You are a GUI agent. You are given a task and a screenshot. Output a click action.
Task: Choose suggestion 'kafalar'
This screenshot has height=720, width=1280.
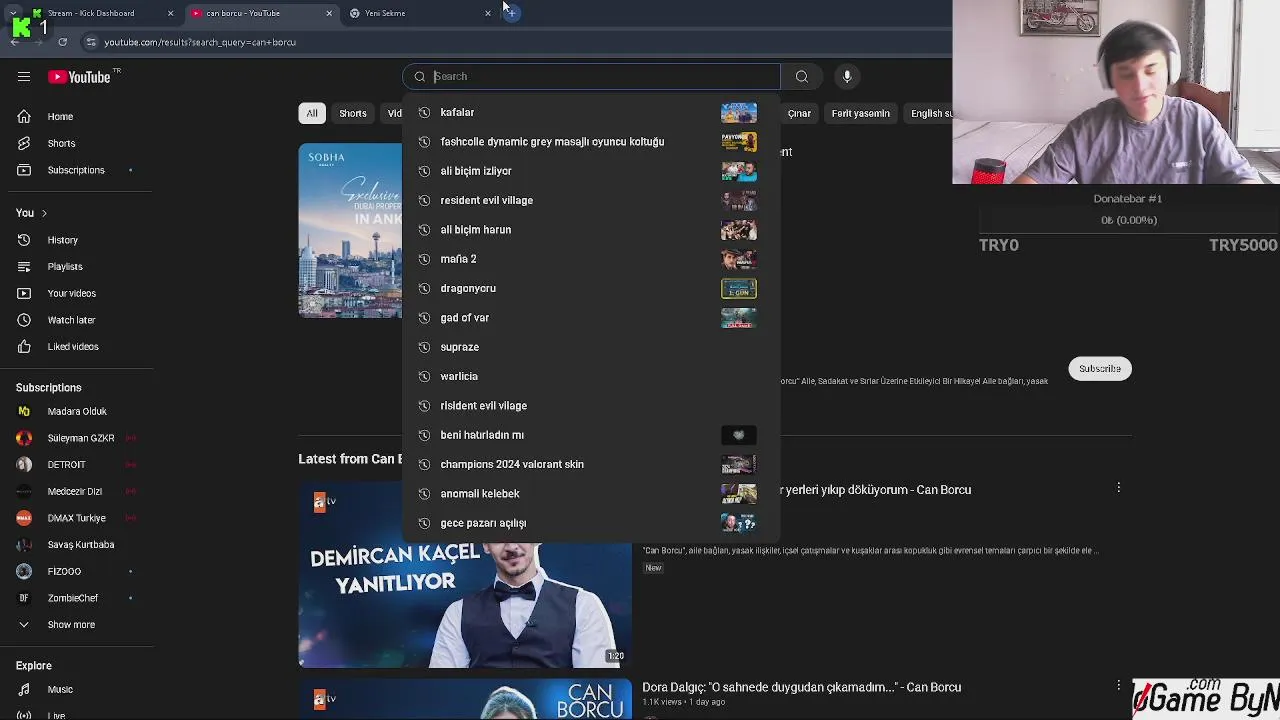pos(590,113)
